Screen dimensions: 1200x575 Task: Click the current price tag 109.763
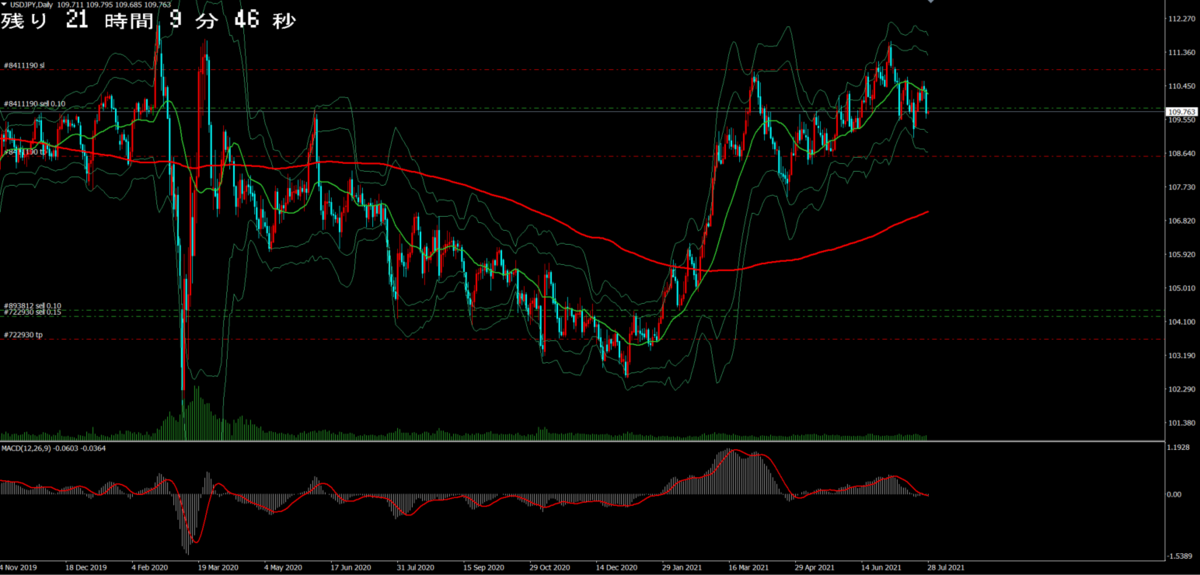[x=1182, y=111]
